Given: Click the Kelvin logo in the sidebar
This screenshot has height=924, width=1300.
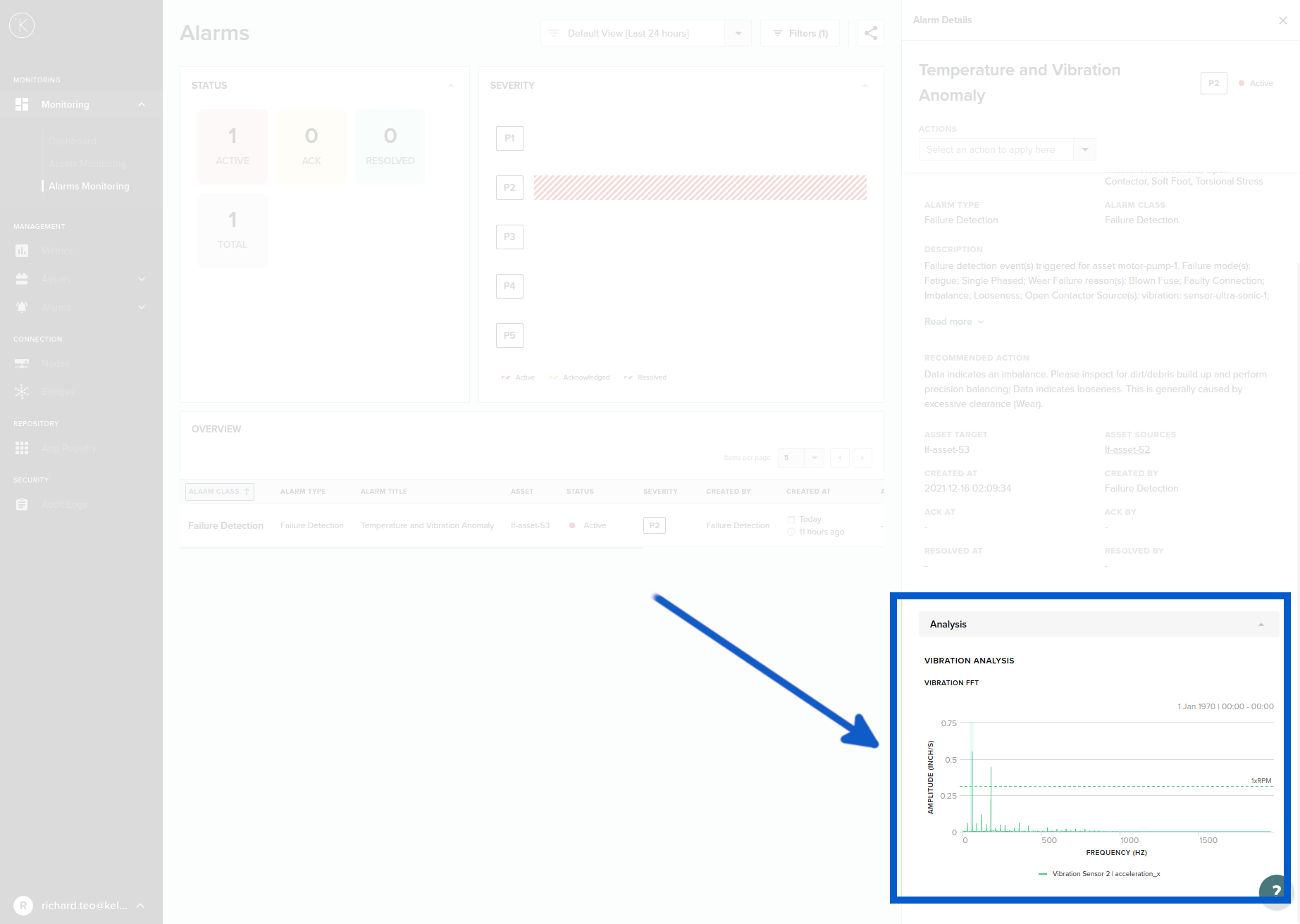Looking at the screenshot, I should pyautogui.click(x=22, y=25).
